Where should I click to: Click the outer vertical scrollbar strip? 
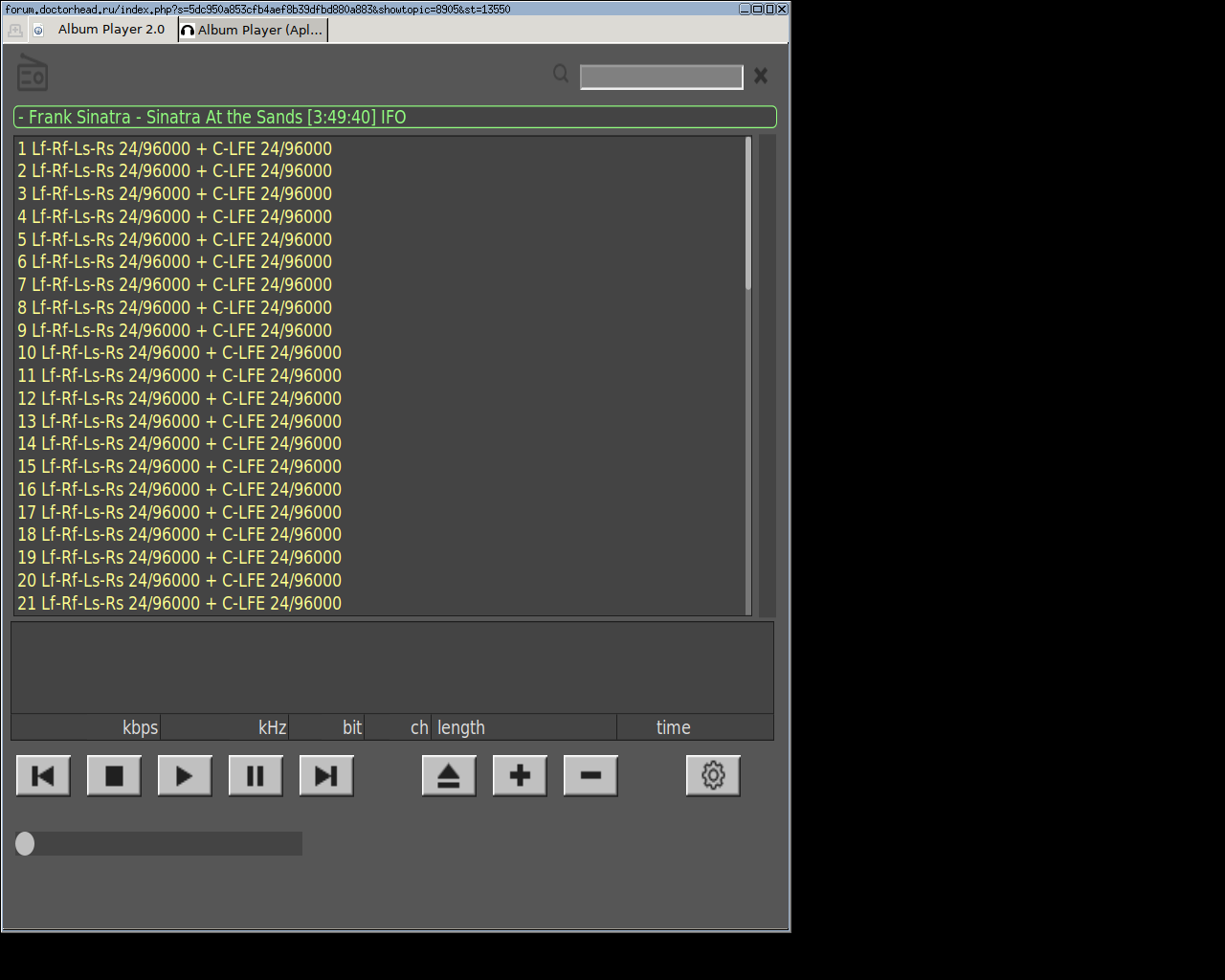[768, 376]
